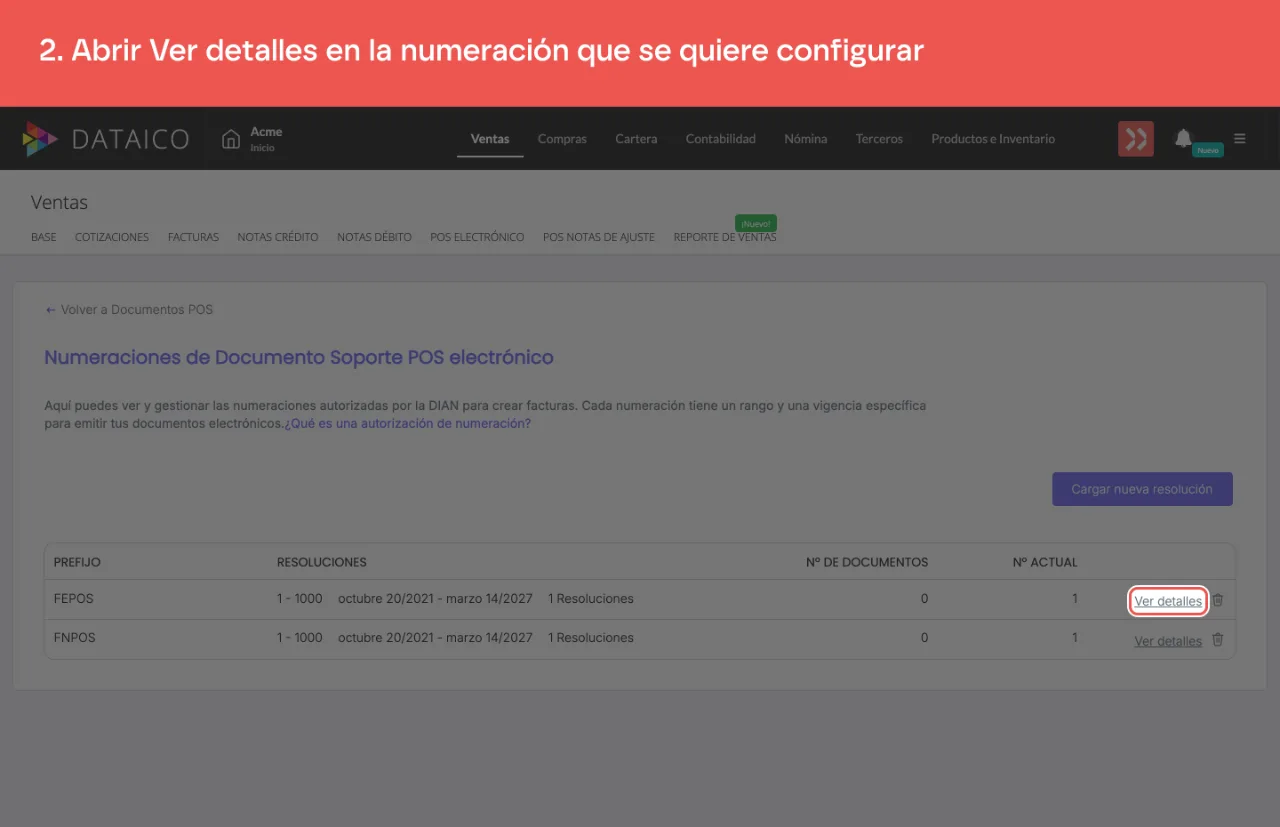Open '¿Qué es una autorización de numeración?' link
Screen dimensions: 1280x827
tap(408, 424)
